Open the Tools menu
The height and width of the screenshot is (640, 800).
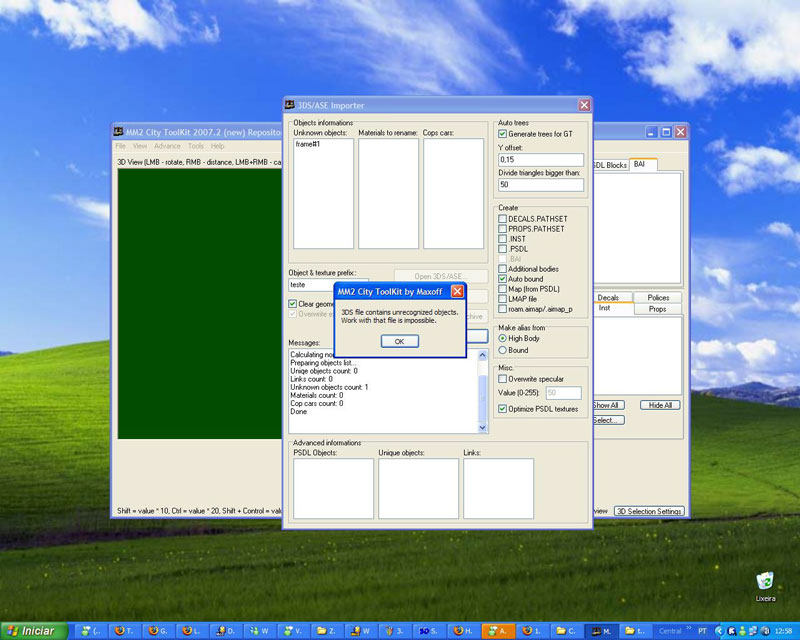click(x=195, y=146)
